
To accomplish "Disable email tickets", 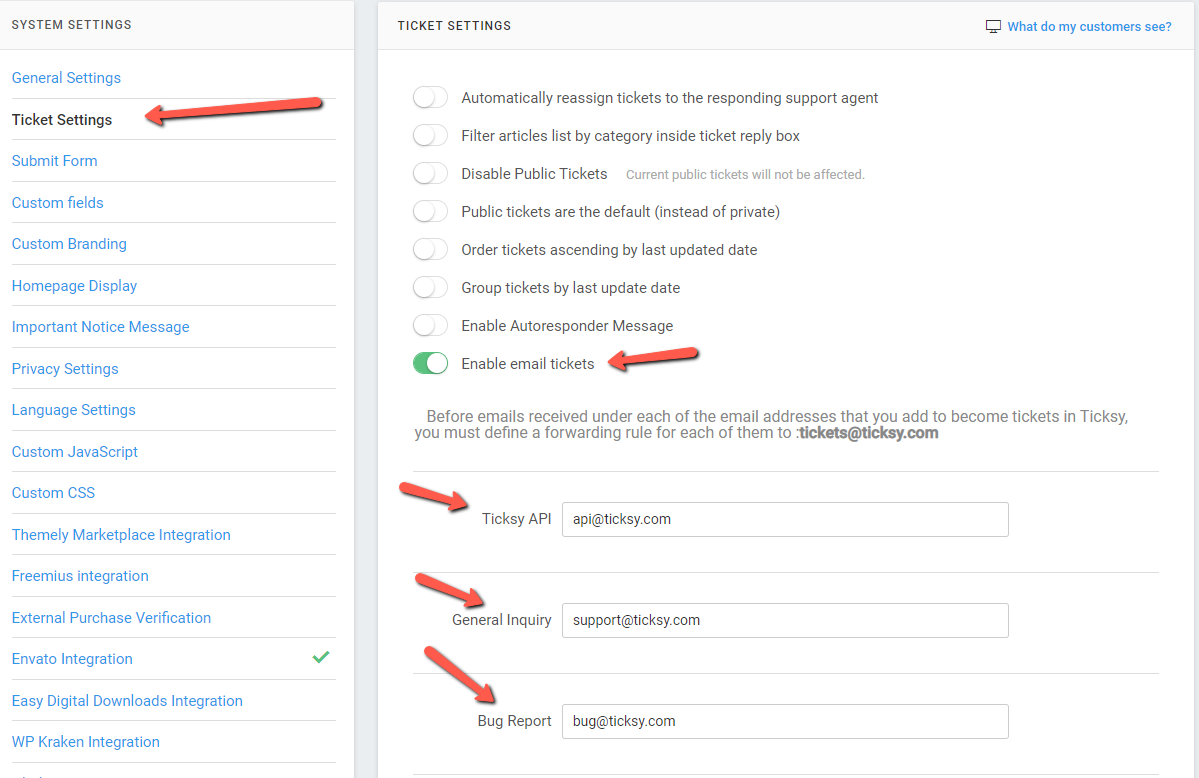I will click(x=430, y=363).
